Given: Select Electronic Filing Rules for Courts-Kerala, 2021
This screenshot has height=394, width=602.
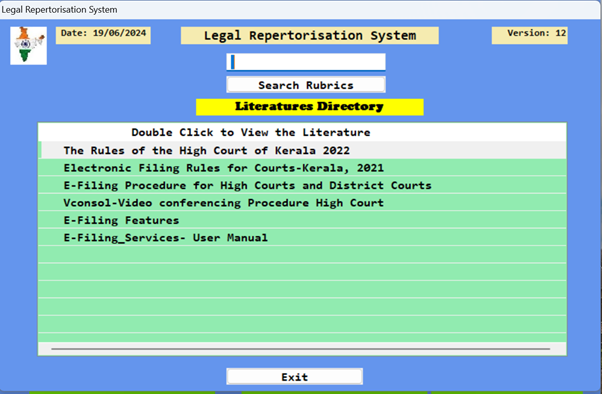Looking at the screenshot, I should (x=302, y=168).
